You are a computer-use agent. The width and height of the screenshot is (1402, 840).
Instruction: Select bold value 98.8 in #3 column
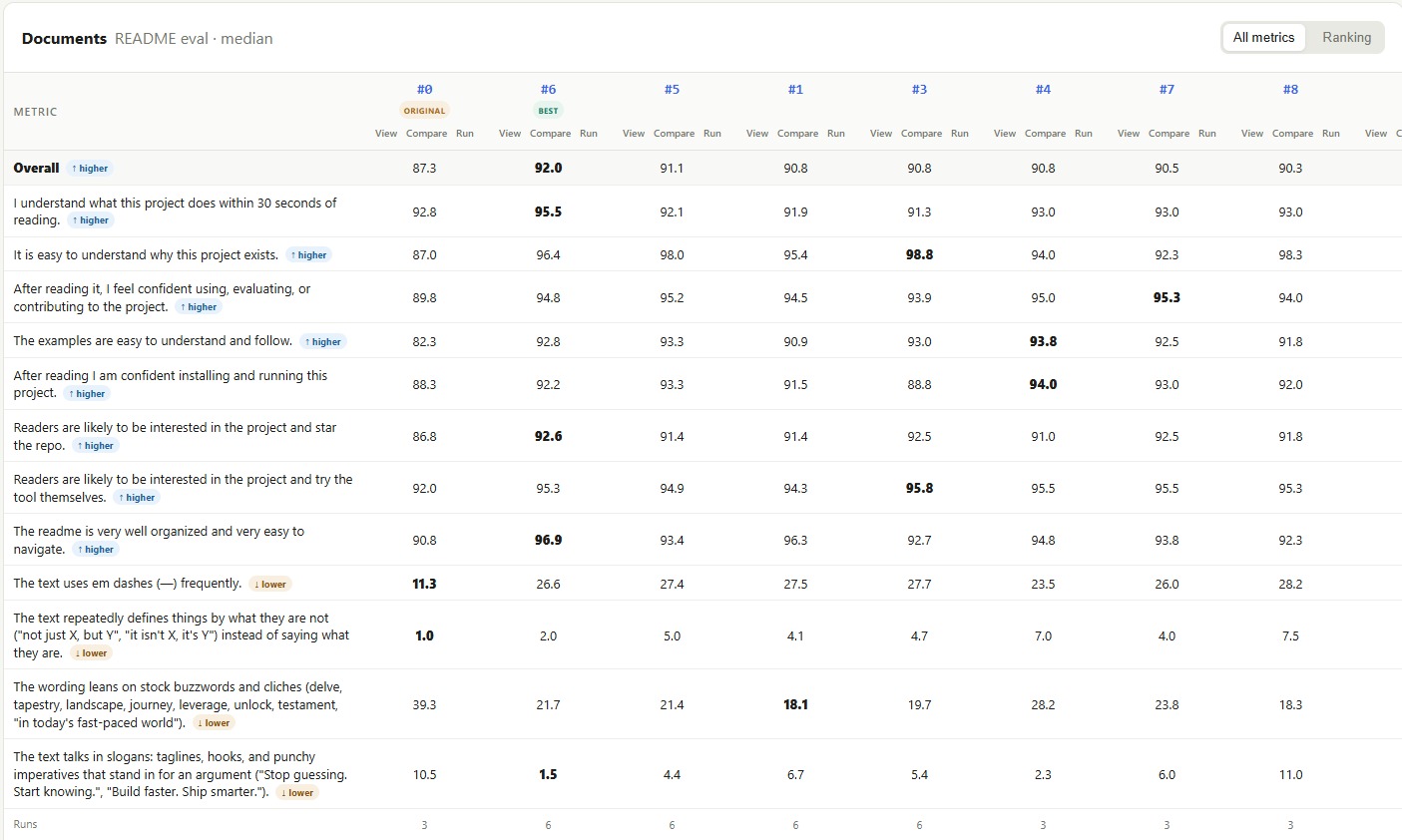click(919, 254)
